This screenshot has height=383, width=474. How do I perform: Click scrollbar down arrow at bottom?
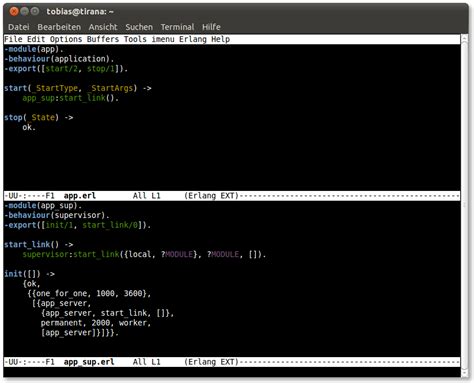(x=465, y=372)
